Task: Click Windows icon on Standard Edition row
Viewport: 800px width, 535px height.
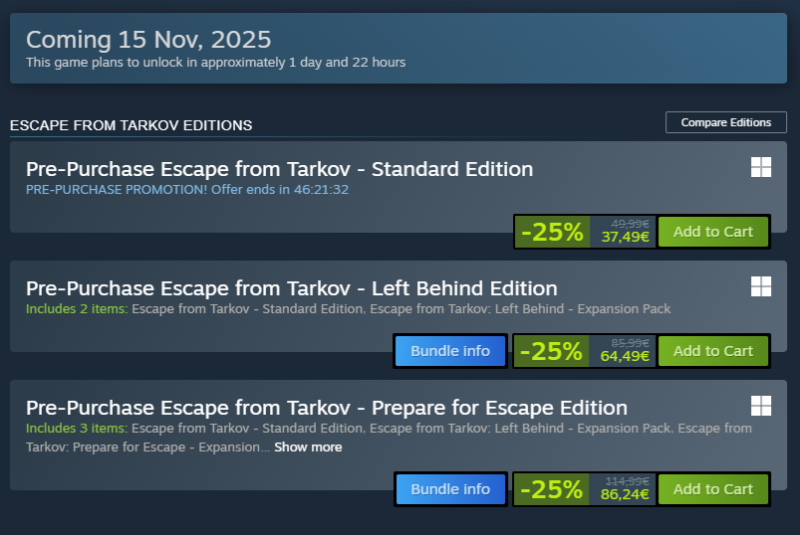Action: point(761,167)
